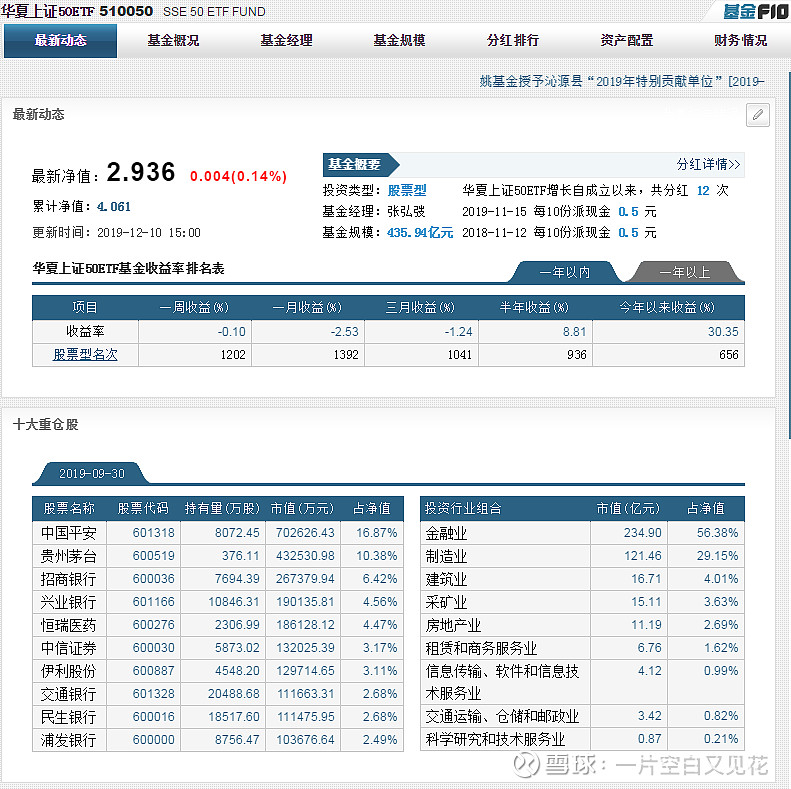This screenshot has width=791, height=789.
Task: Switch to 一年以上 returns tab
Action: click(685, 272)
